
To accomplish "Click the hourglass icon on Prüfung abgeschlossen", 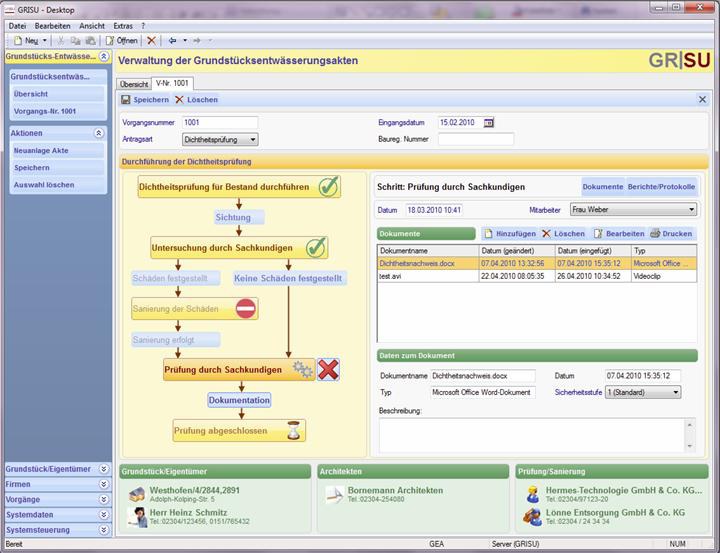I will click(294, 431).
